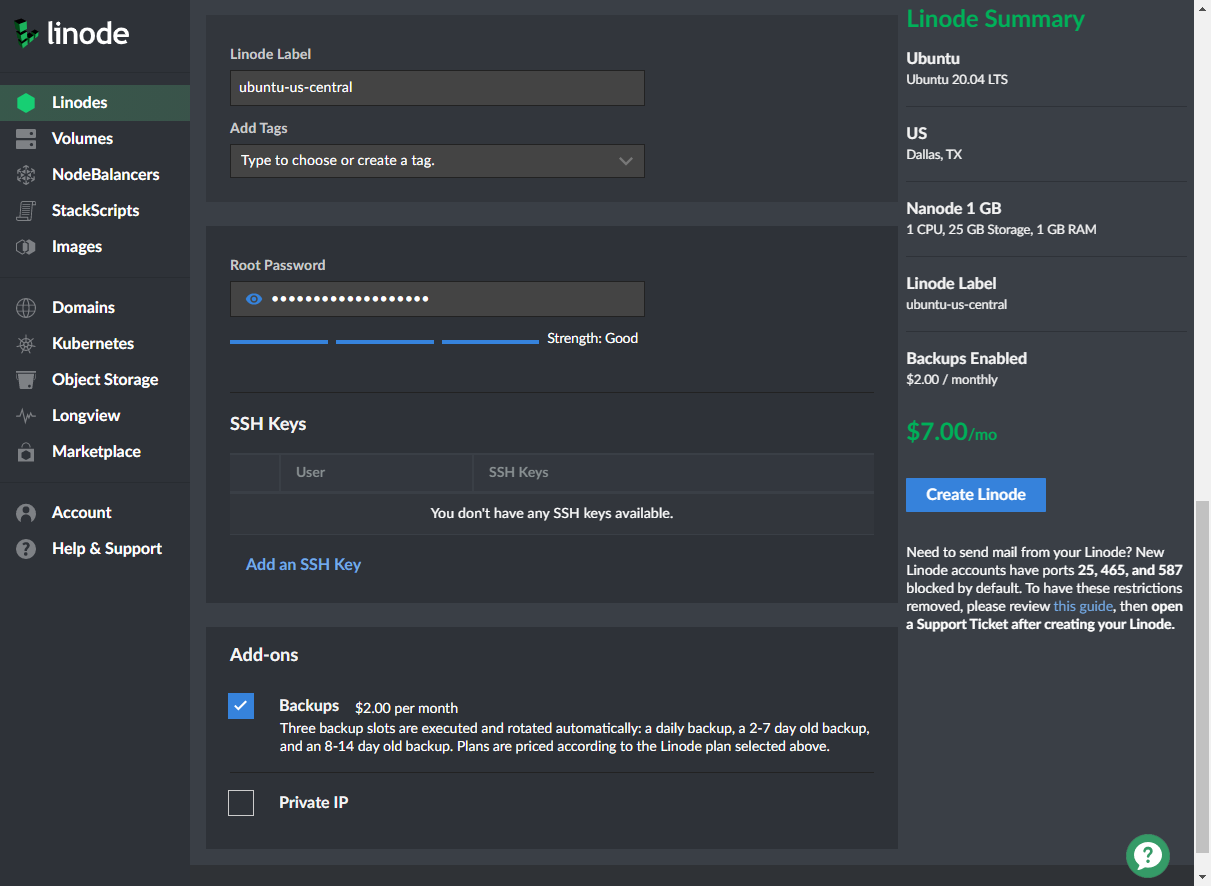Open NodeBalancers section
1211x886 pixels.
coord(95,175)
